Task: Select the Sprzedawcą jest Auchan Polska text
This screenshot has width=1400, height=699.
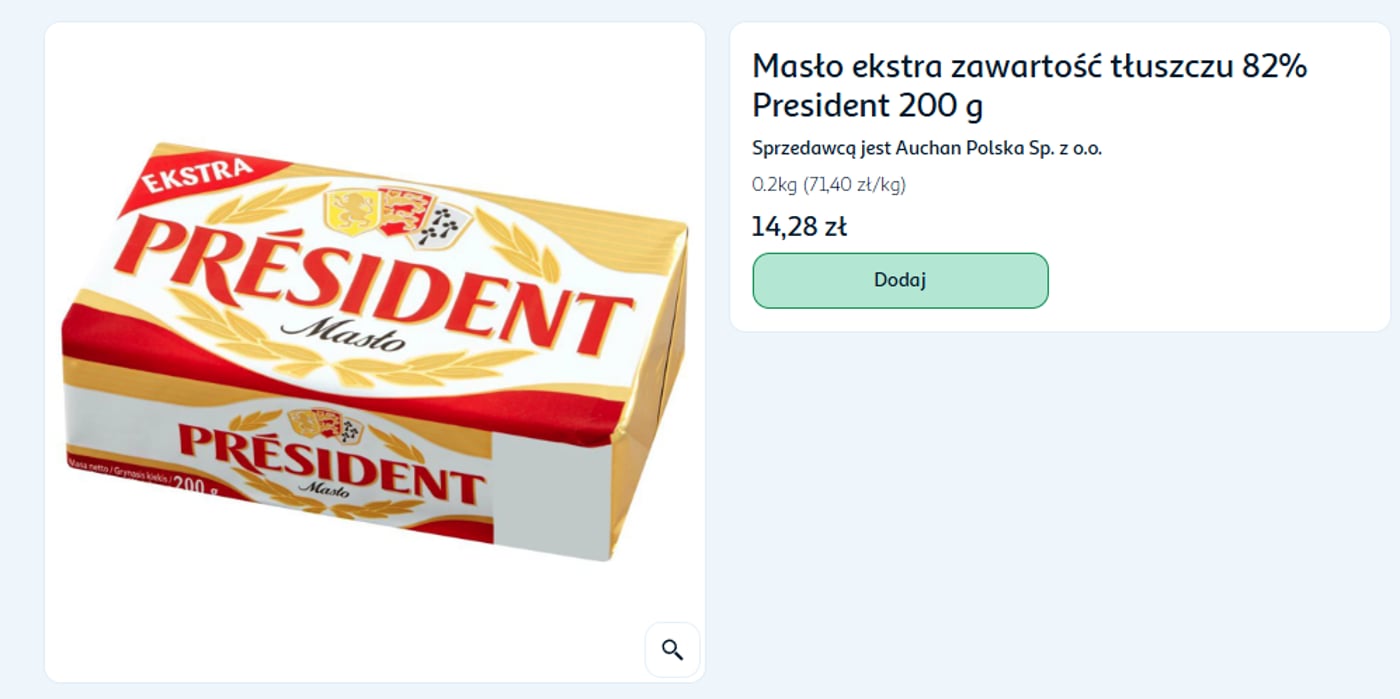Action: [926, 146]
